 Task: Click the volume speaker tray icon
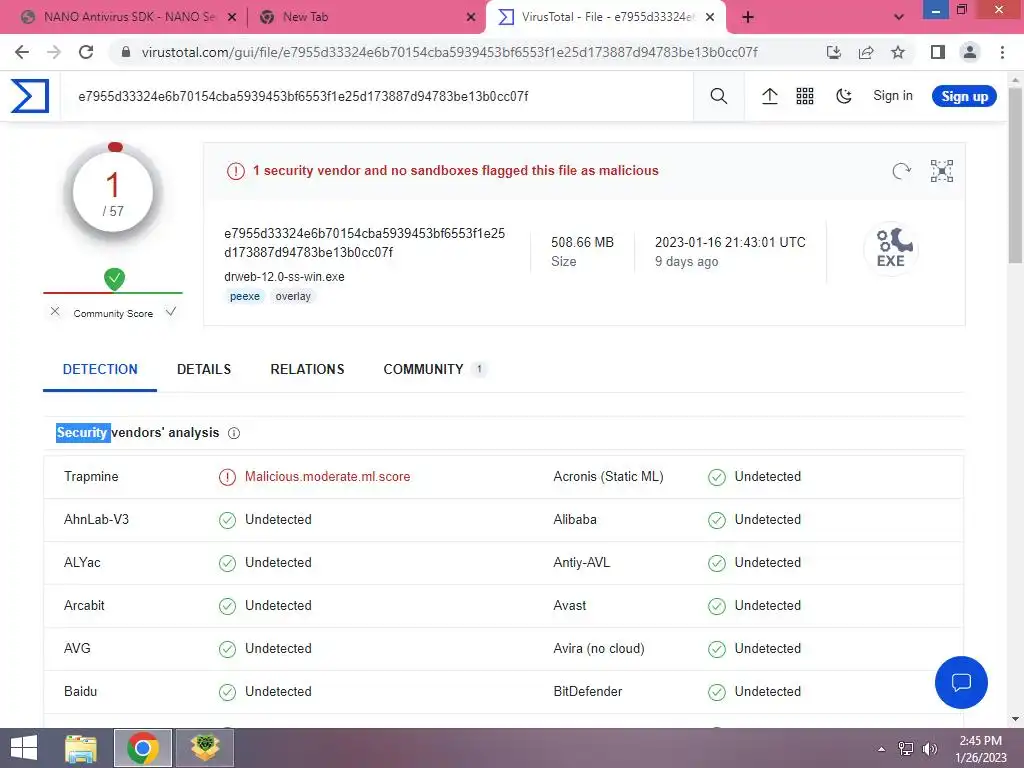coord(930,749)
